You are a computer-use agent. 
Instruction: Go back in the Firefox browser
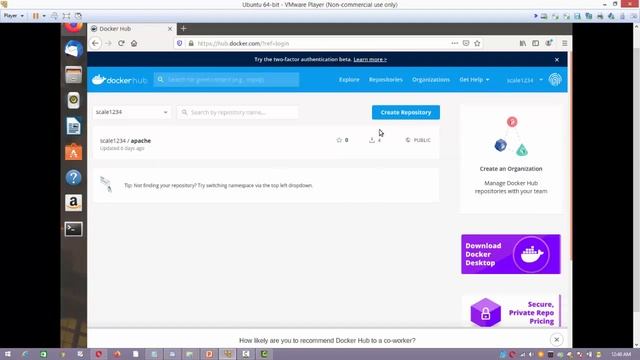point(96,43)
